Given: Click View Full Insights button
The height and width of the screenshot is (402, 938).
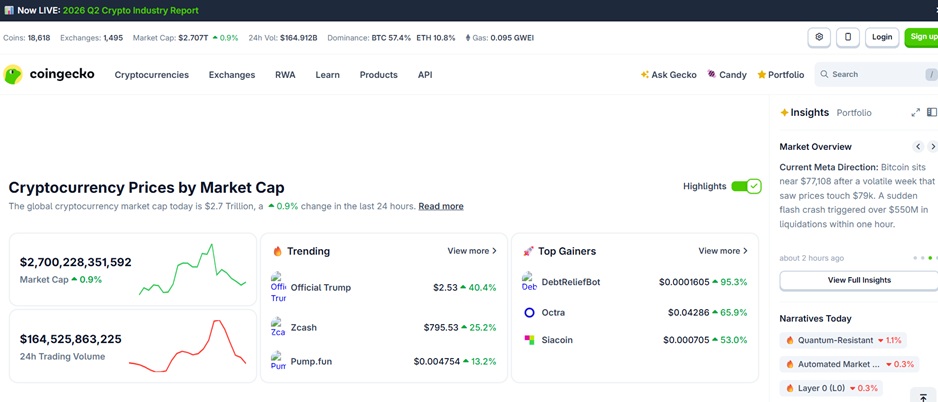Looking at the screenshot, I should click(859, 280).
